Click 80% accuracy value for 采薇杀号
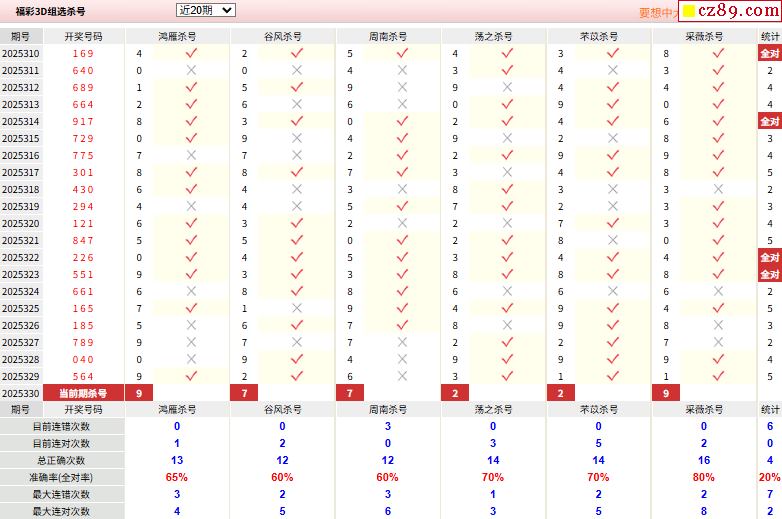782x519 pixels. tap(704, 477)
